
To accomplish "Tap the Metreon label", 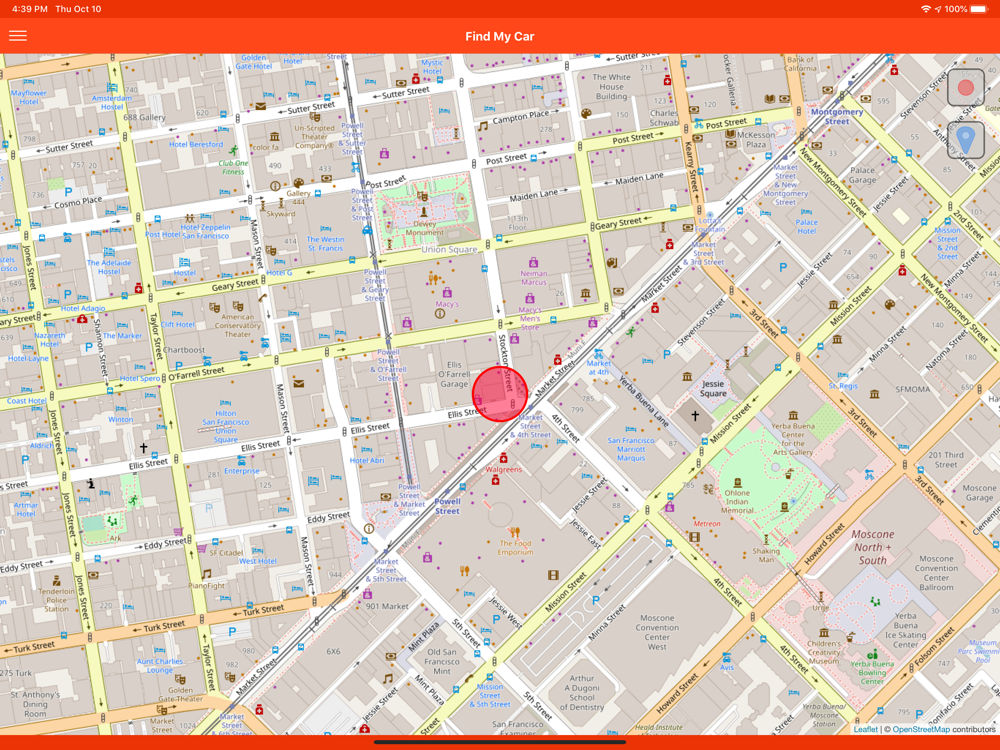I will [707, 524].
